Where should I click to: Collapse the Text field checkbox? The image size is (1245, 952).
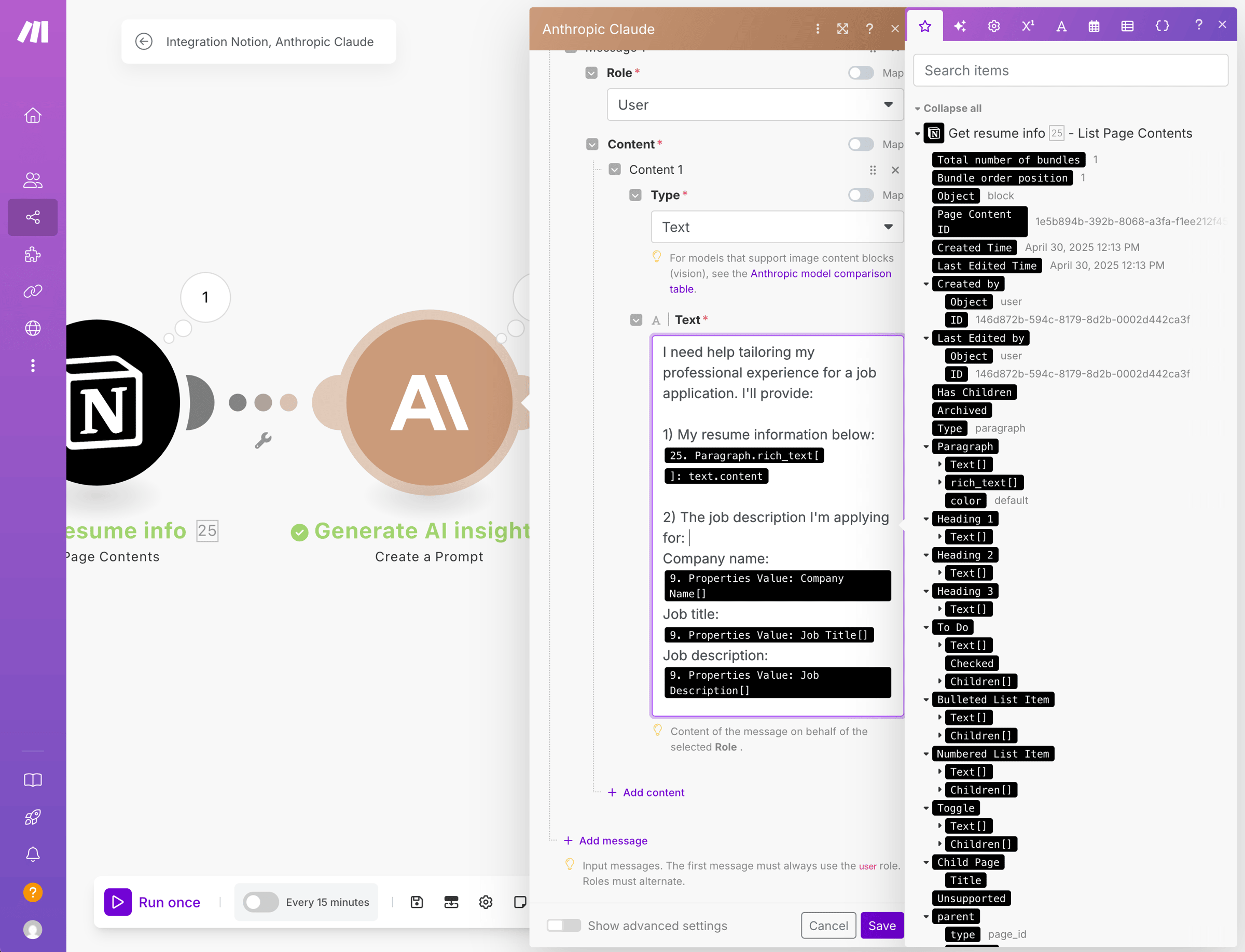(x=636, y=320)
